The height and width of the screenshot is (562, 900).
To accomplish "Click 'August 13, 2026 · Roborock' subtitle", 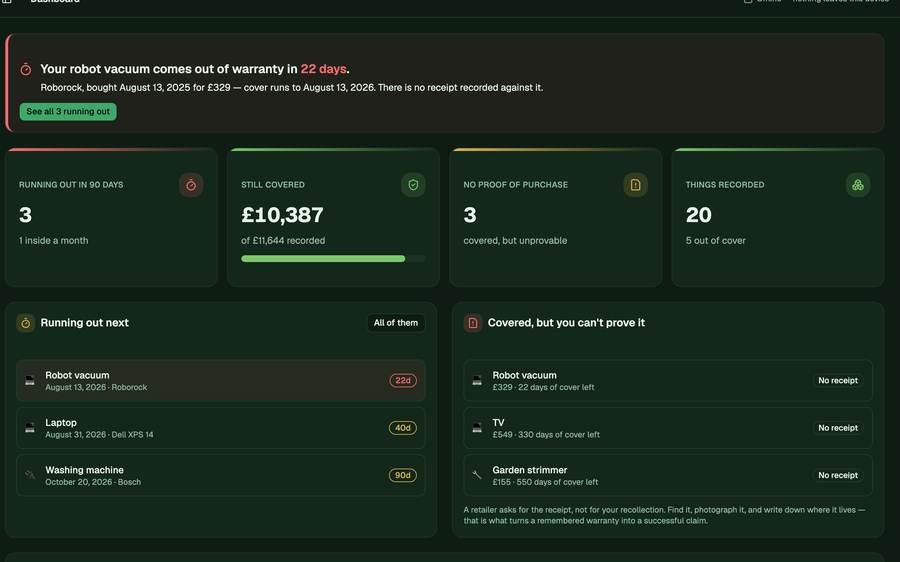I will [x=96, y=387].
